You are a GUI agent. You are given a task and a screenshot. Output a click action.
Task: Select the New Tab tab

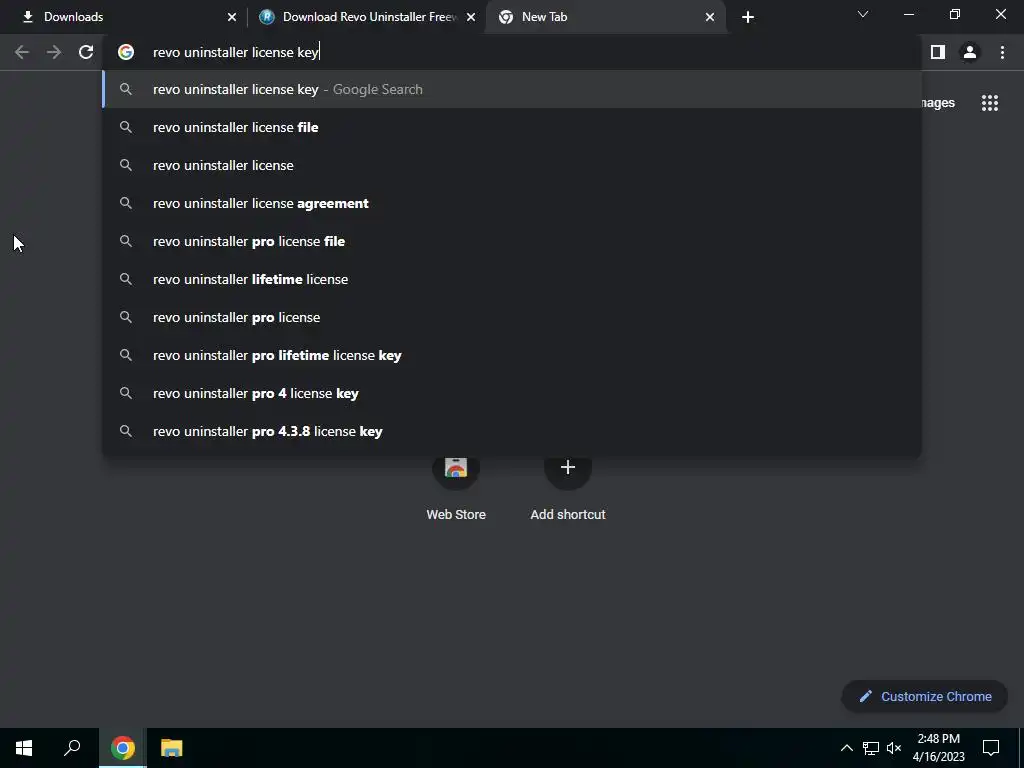coord(605,17)
